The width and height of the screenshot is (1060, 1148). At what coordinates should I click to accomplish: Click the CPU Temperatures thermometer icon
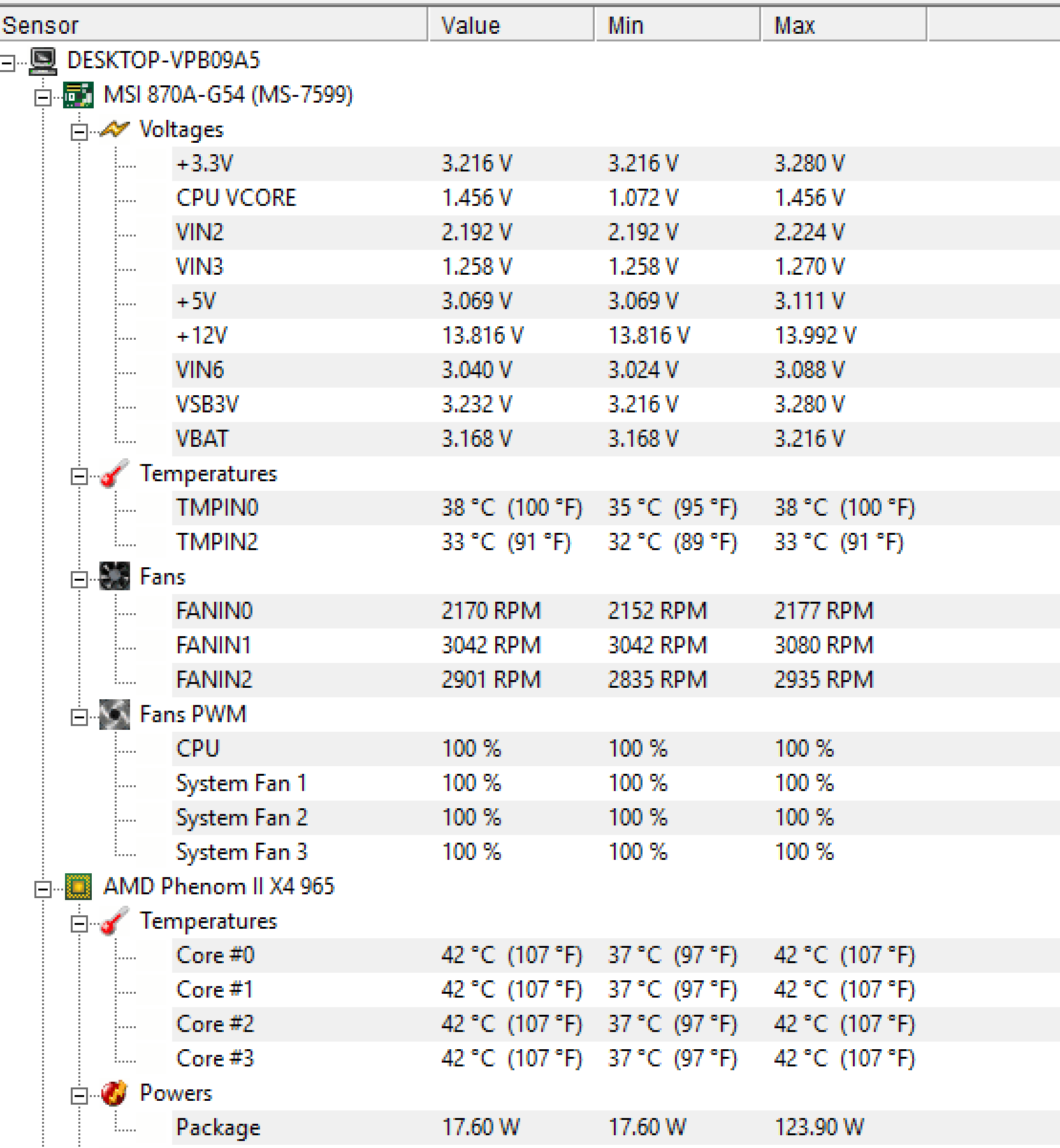pos(115,922)
